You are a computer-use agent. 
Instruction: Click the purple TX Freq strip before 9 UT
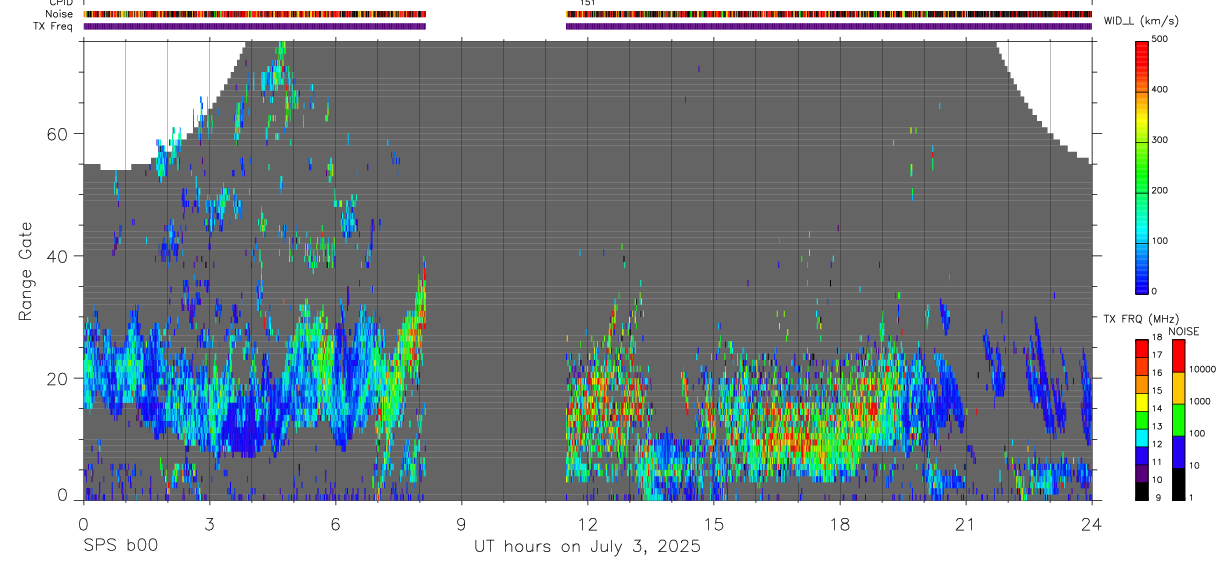(254, 26)
